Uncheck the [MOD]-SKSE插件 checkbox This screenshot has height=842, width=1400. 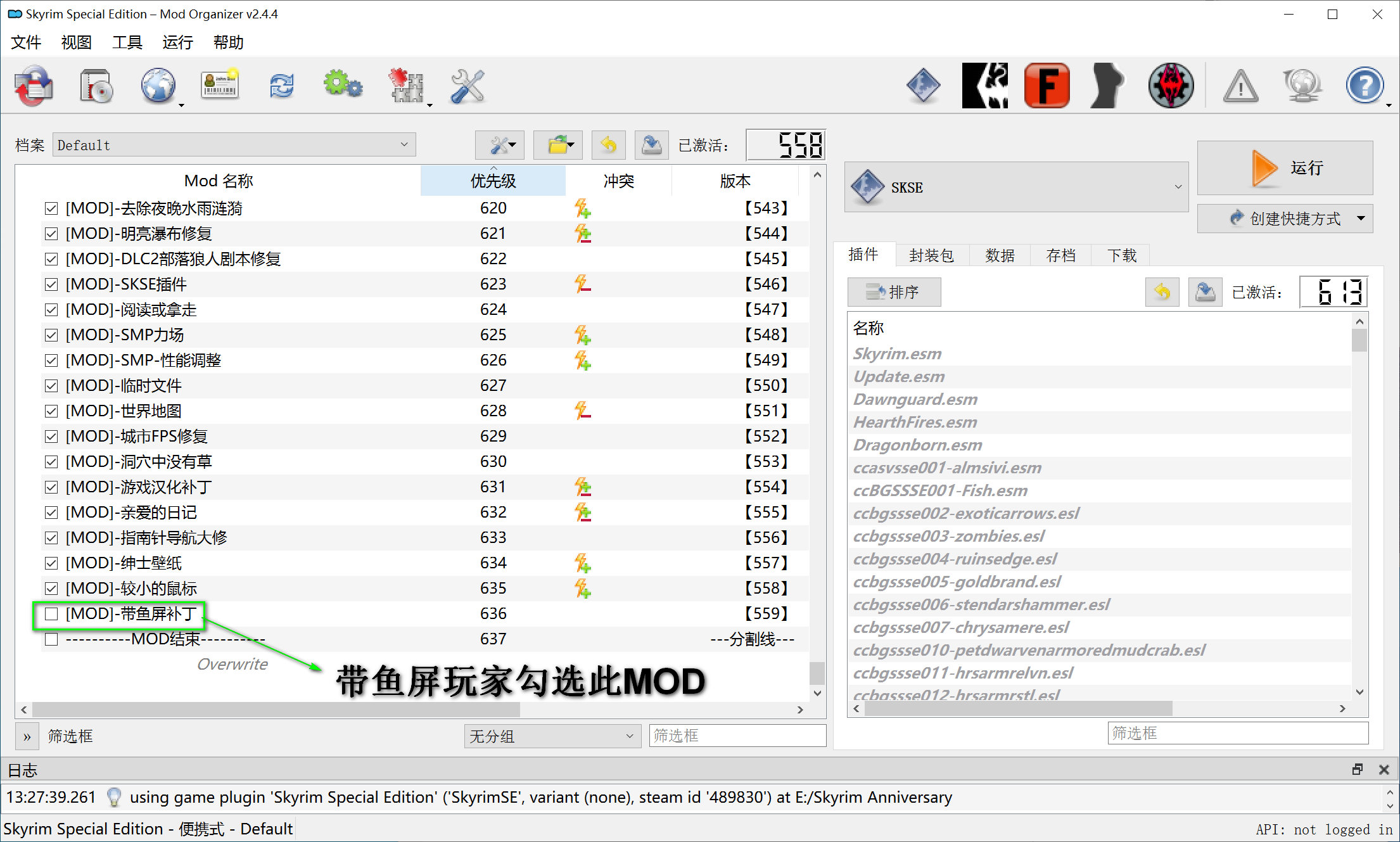(x=51, y=284)
